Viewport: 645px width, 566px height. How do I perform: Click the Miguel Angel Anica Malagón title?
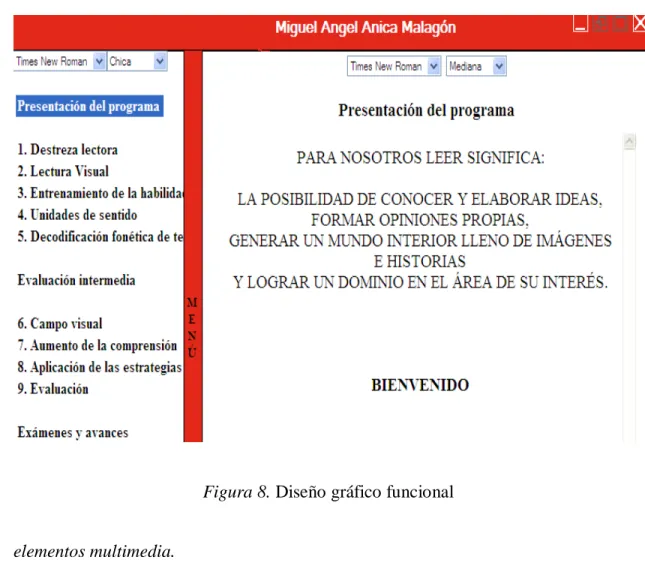click(365, 28)
